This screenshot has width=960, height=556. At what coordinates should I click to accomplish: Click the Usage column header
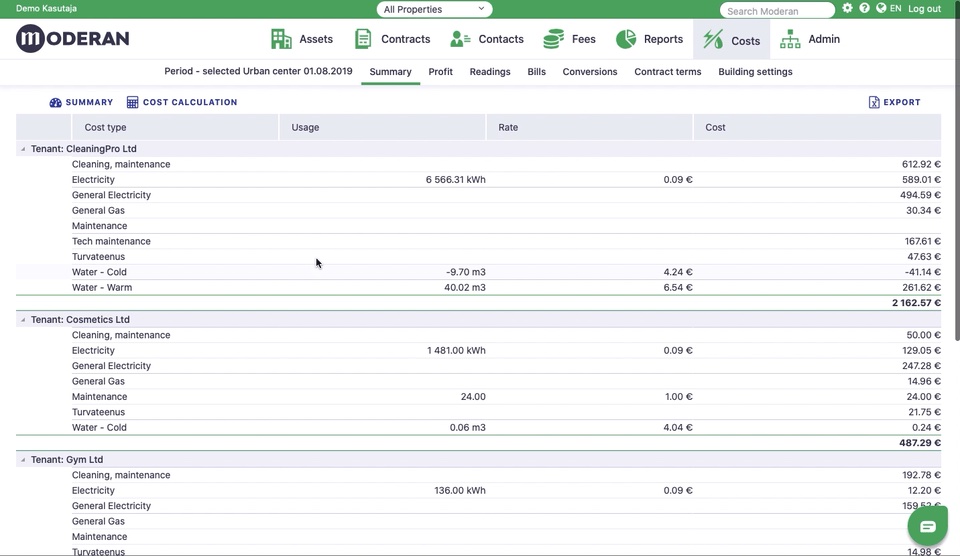coord(382,127)
